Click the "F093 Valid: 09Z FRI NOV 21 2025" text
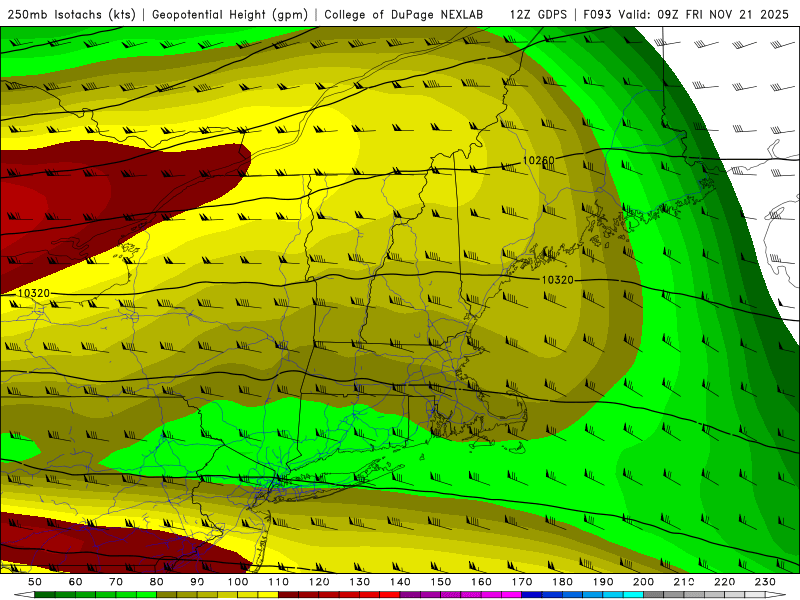800x600 pixels. [x=686, y=14]
